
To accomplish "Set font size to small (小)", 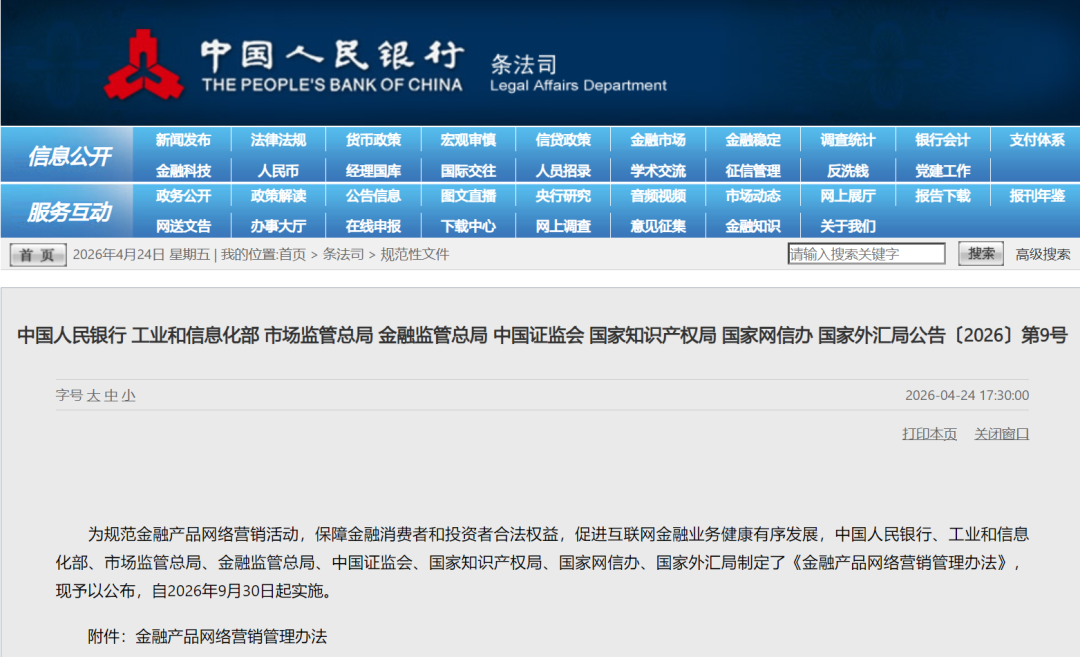I will tap(128, 396).
